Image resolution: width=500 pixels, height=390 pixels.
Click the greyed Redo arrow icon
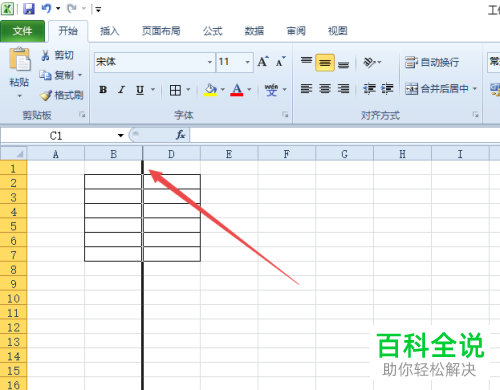coord(71,9)
